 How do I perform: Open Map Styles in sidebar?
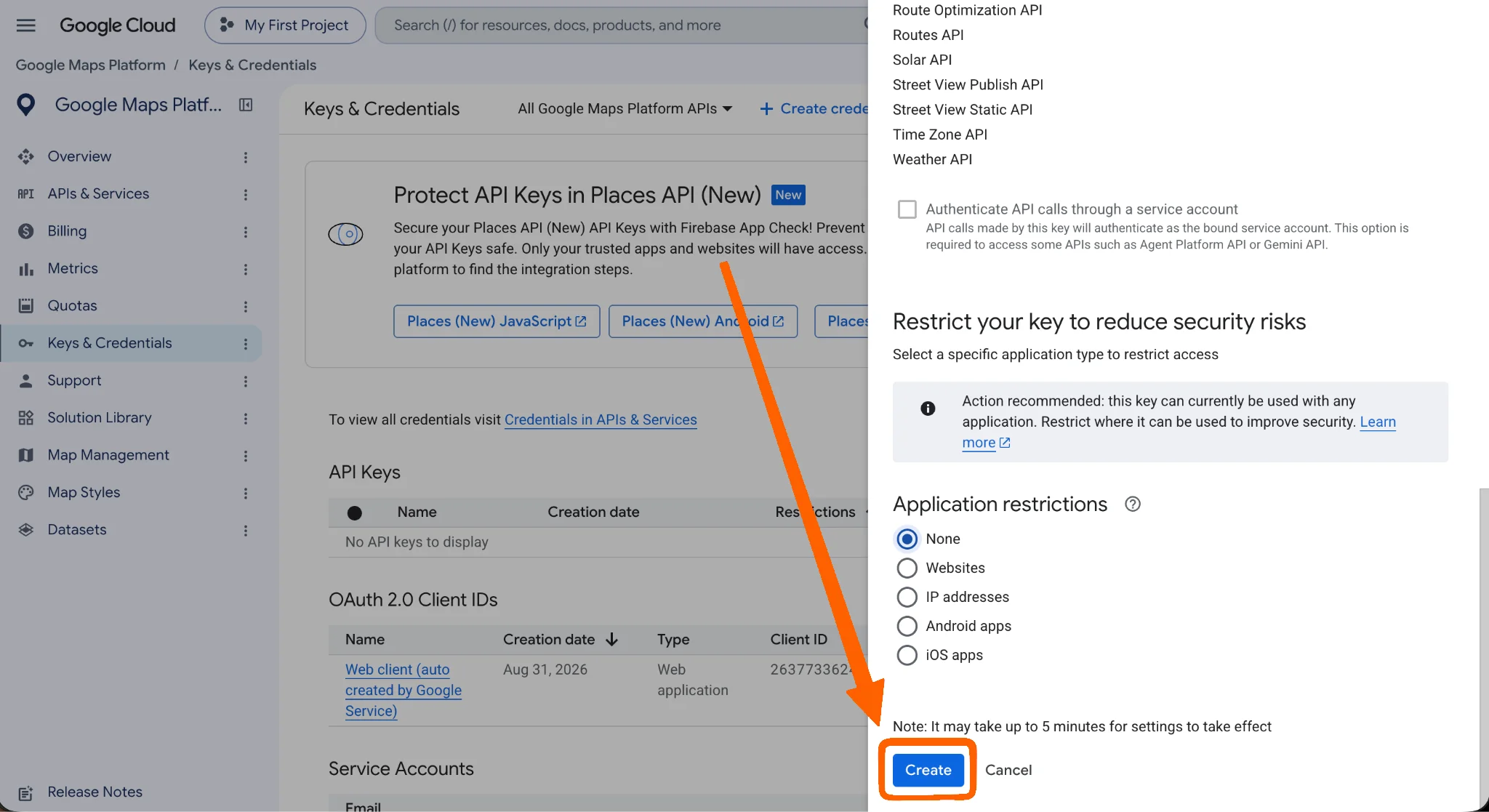tap(84, 492)
